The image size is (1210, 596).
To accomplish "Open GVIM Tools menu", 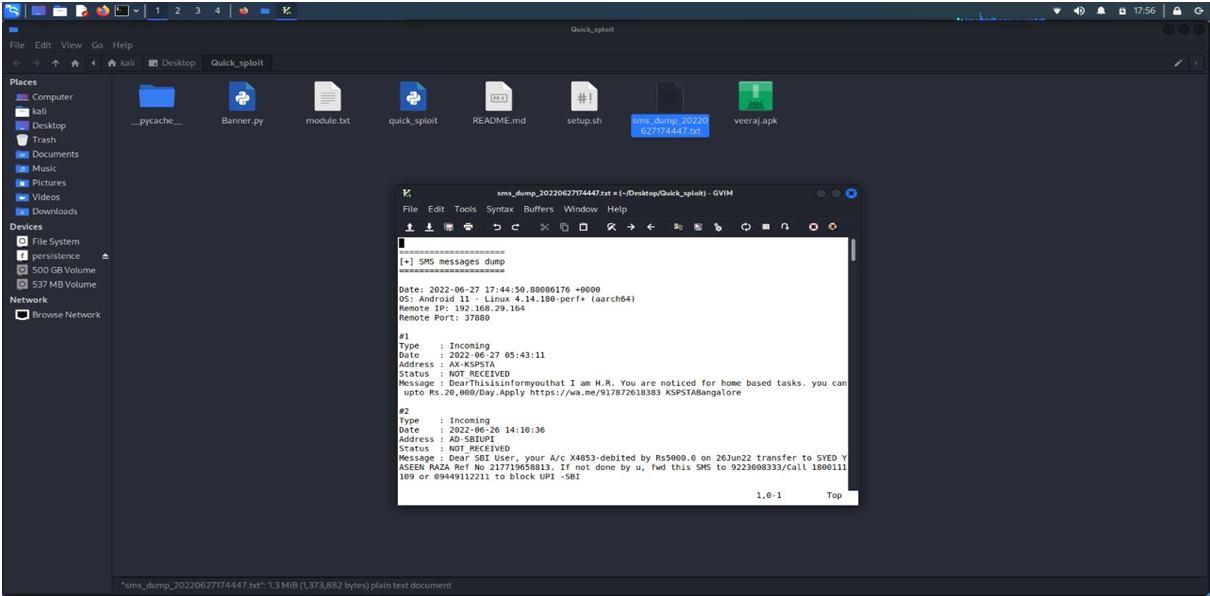I will point(465,209).
